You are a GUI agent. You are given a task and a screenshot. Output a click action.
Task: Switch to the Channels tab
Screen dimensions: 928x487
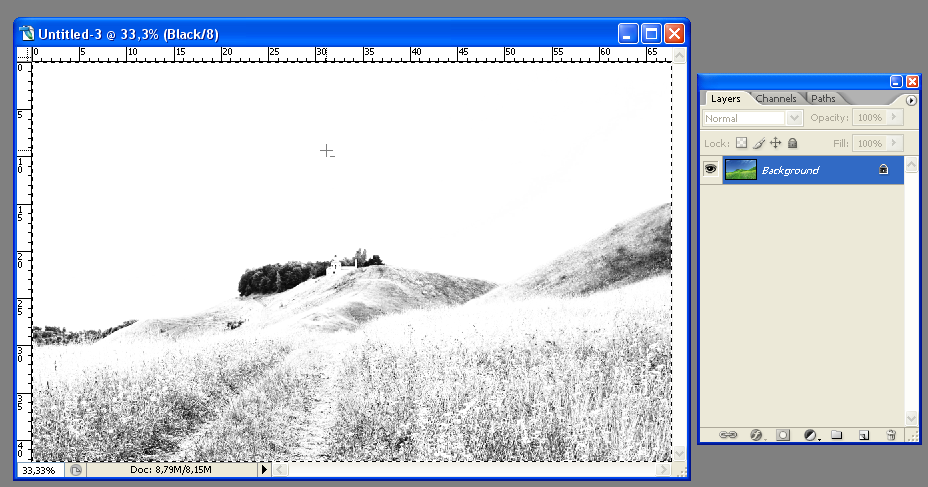[776, 98]
